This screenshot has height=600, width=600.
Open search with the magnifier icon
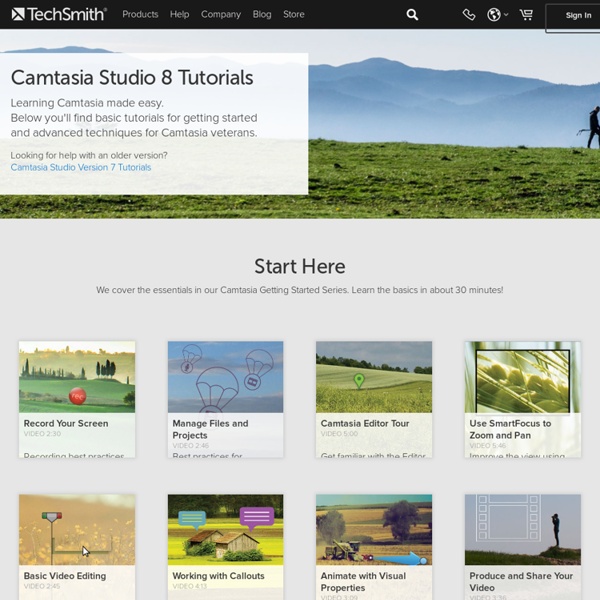pos(412,15)
